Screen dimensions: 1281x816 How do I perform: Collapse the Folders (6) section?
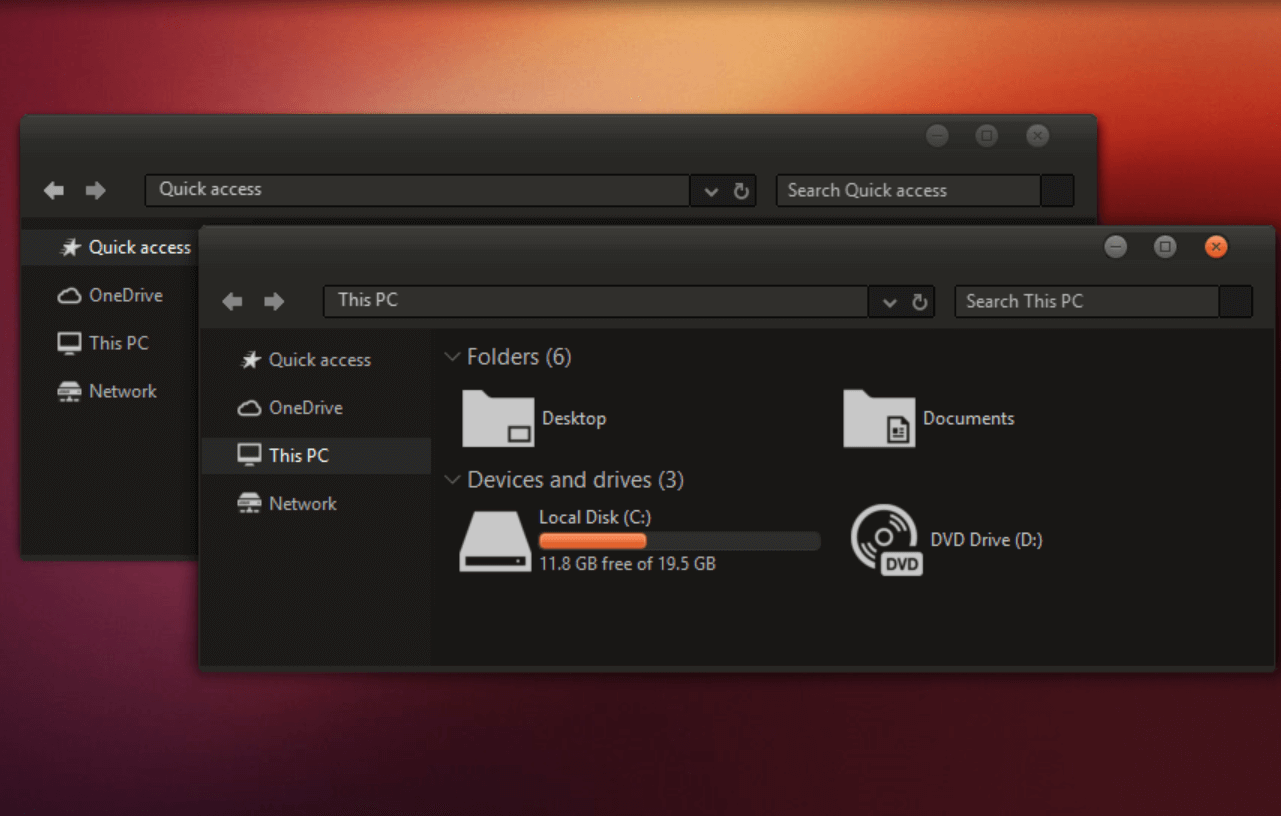pos(452,356)
